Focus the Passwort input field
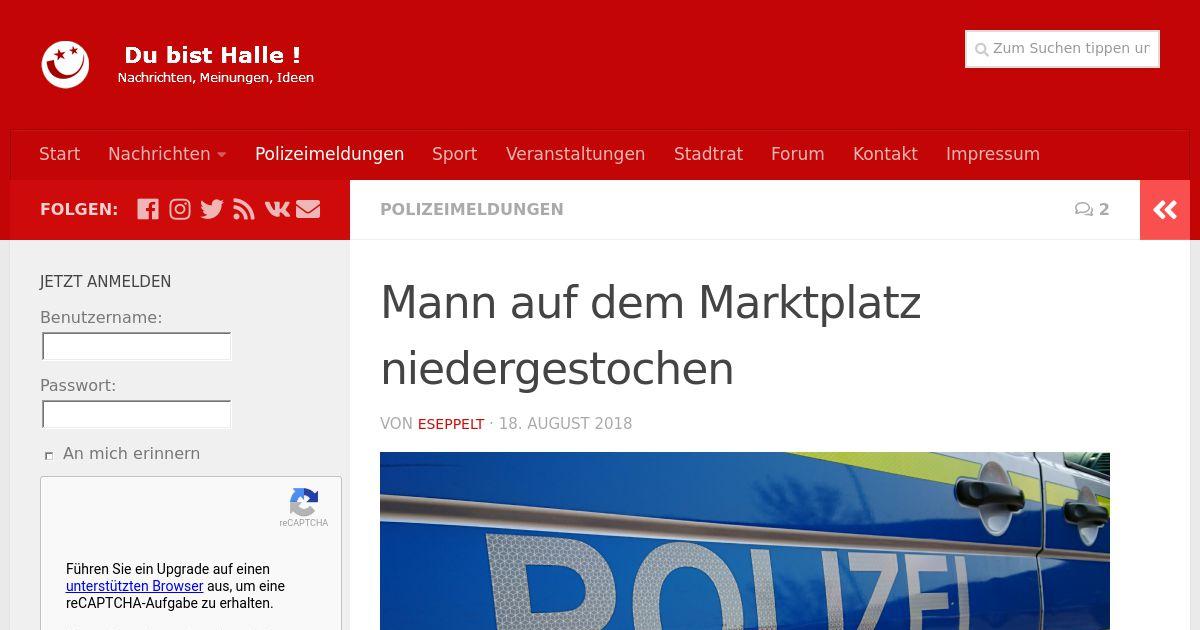Image resolution: width=1200 pixels, height=630 pixels. pyautogui.click(x=137, y=415)
